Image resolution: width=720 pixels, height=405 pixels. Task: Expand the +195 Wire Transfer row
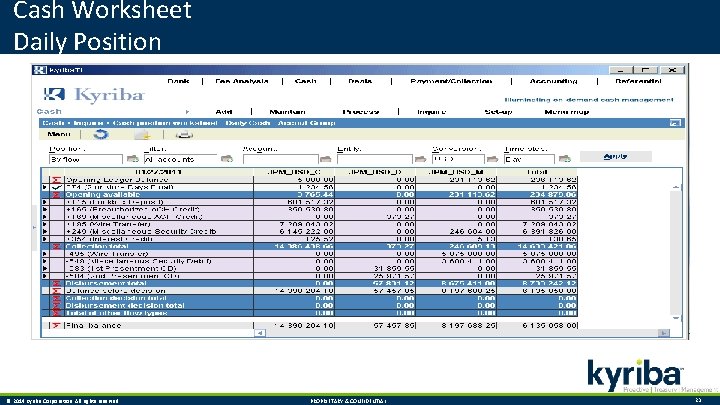[x=45, y=225]
